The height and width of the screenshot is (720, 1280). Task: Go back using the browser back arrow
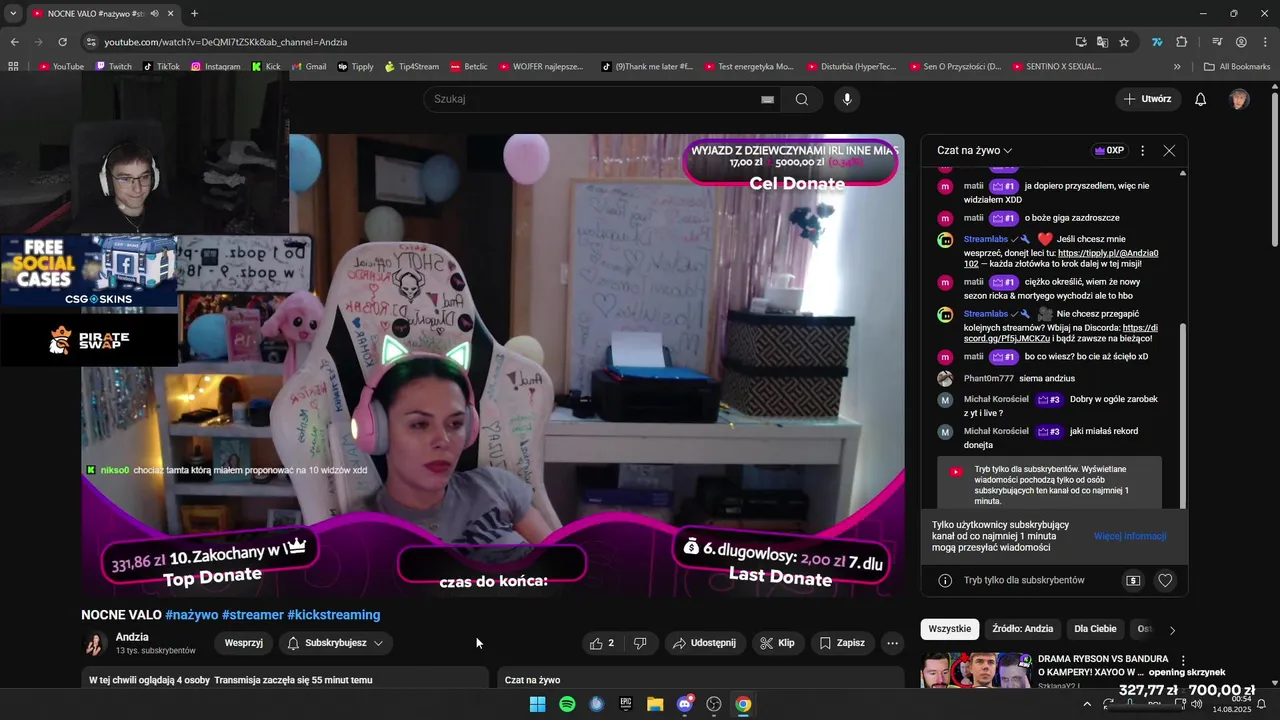click(x=14, y=42)
